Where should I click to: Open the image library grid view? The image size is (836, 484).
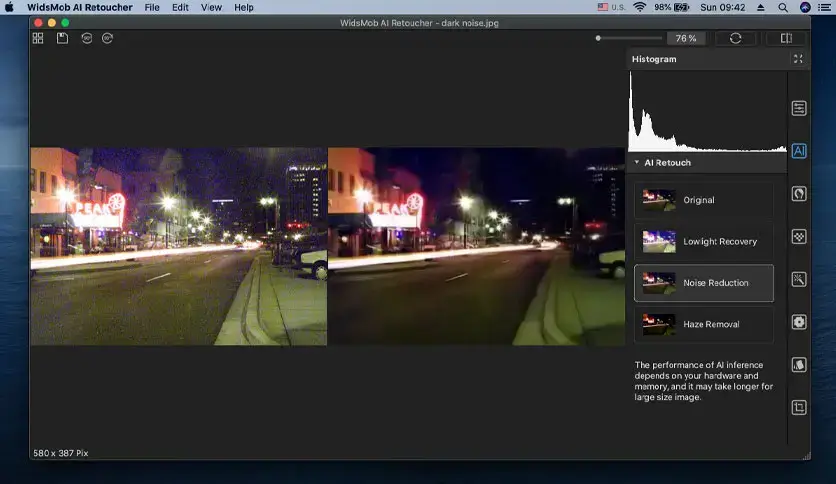(38, 38)
